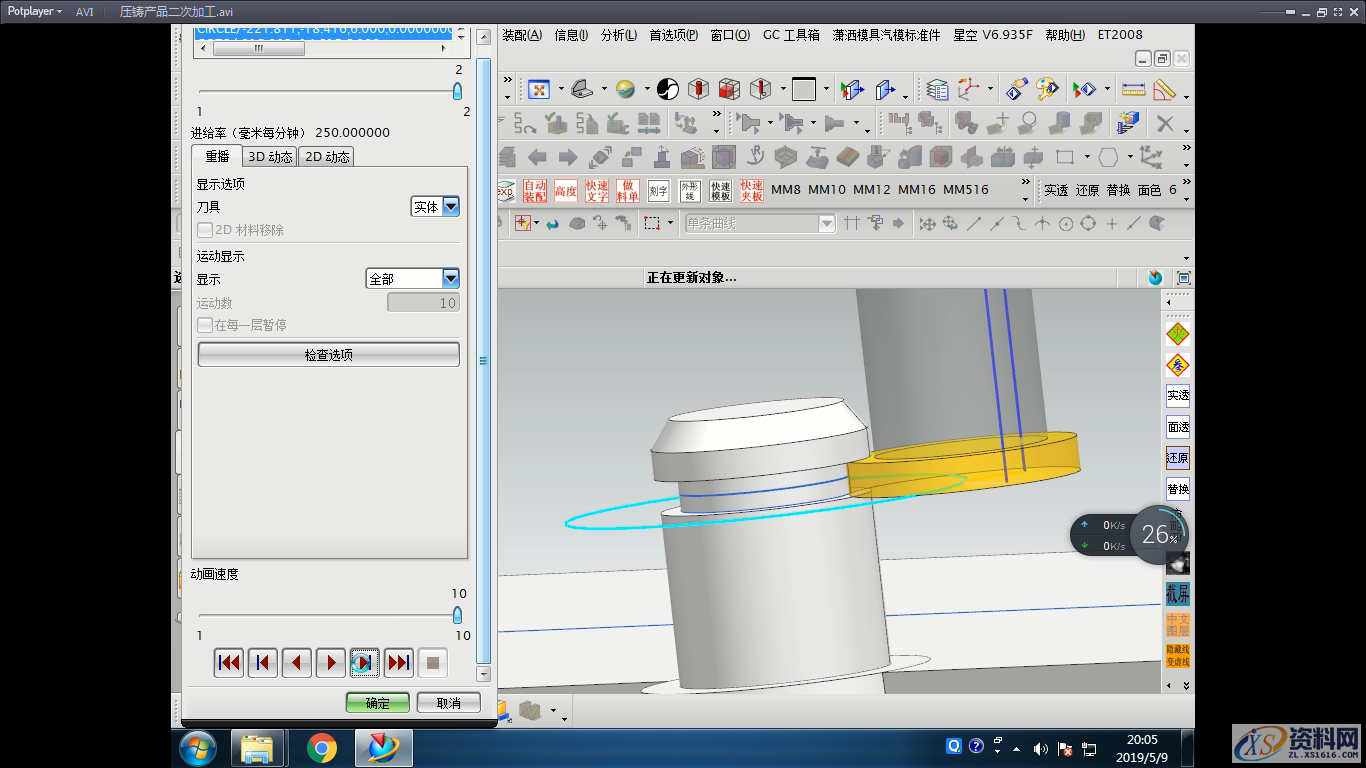Click the 中文图层 sidebar icon
Screen dimensions: 1366x768
tap(1176, 625)
